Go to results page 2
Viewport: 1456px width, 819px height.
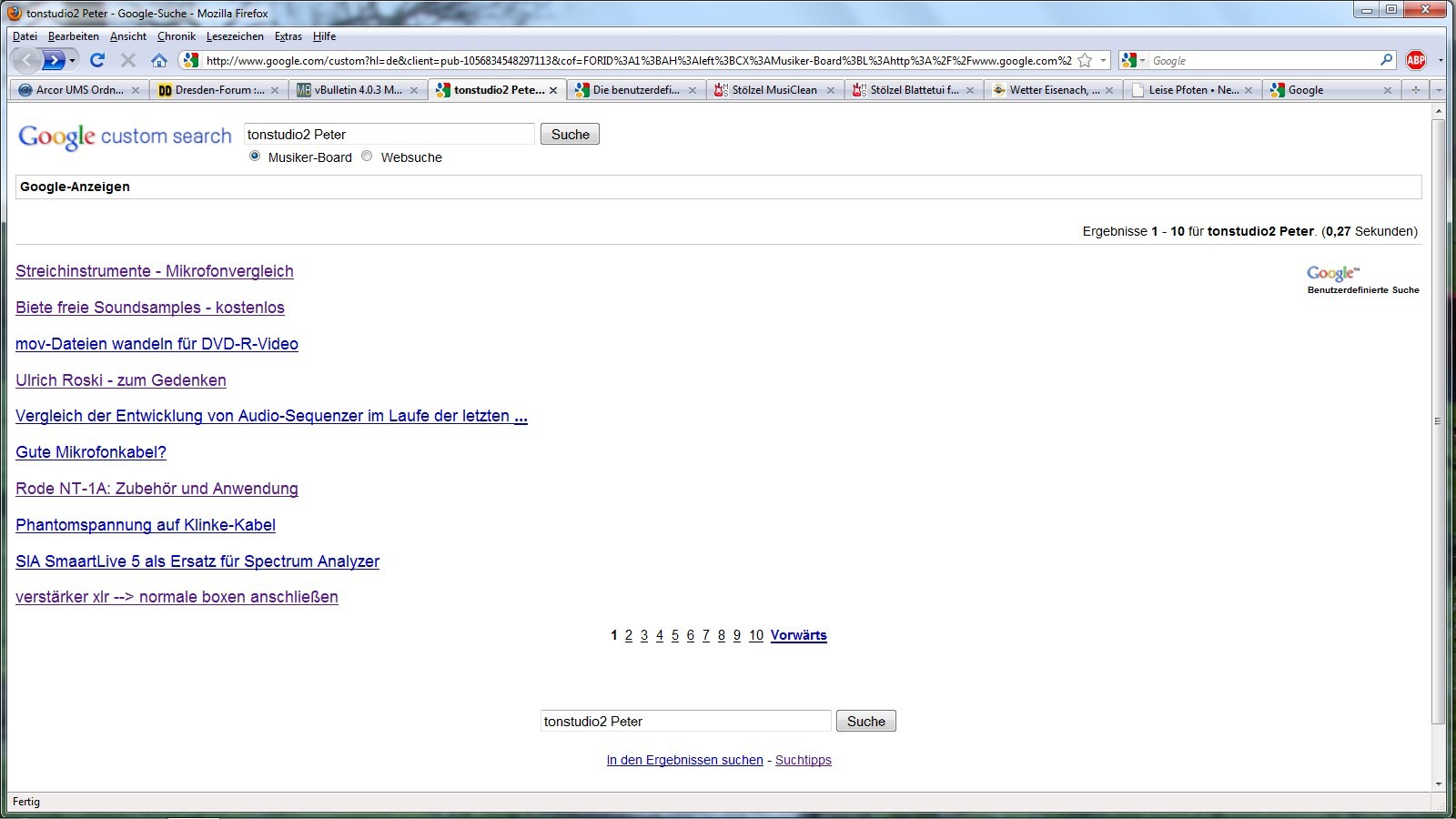[628, 635]
